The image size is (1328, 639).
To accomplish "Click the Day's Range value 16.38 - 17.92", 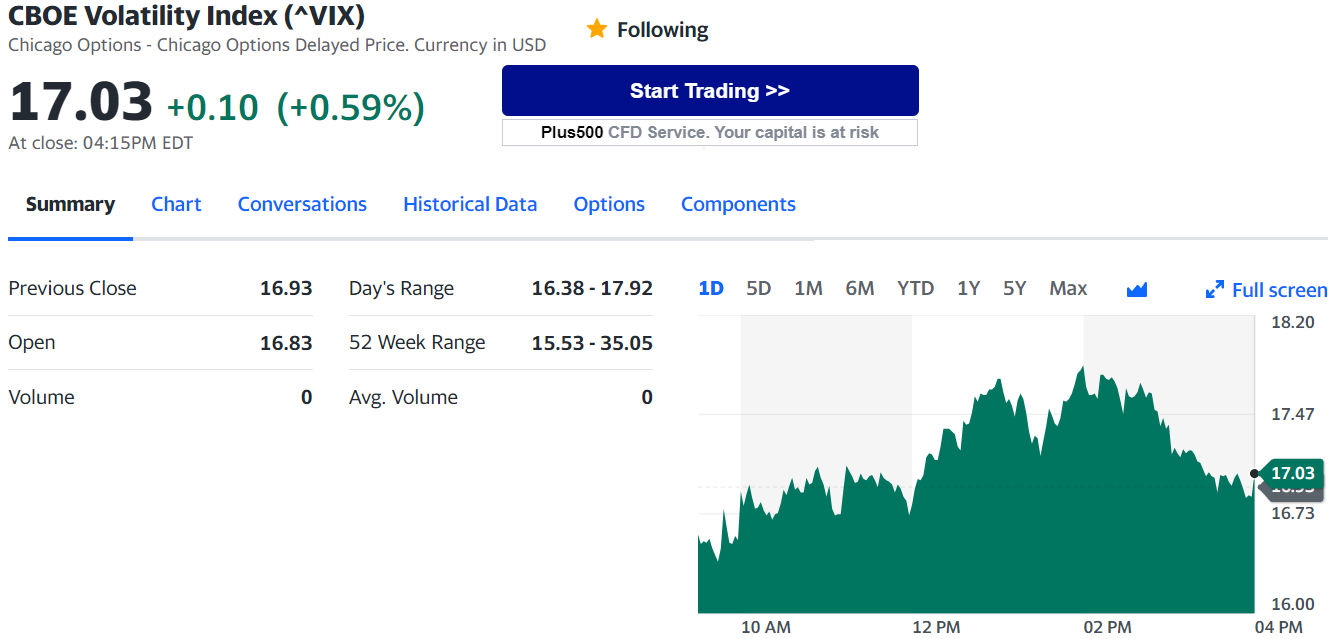I will (x=592, y=288).
